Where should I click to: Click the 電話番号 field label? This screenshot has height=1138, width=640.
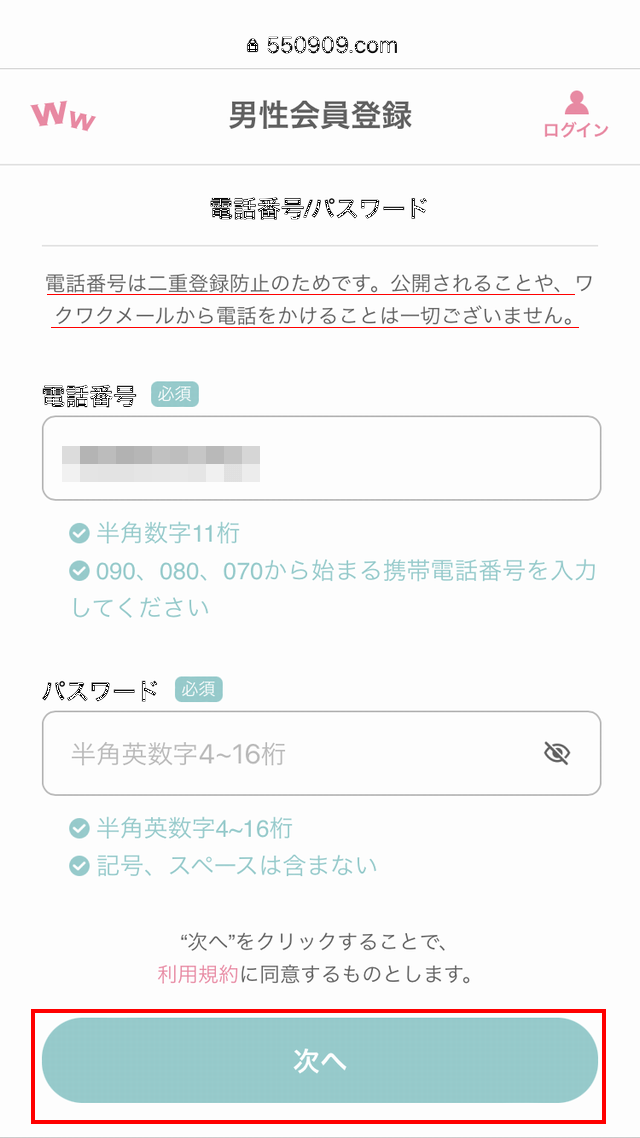click(89, 395)
